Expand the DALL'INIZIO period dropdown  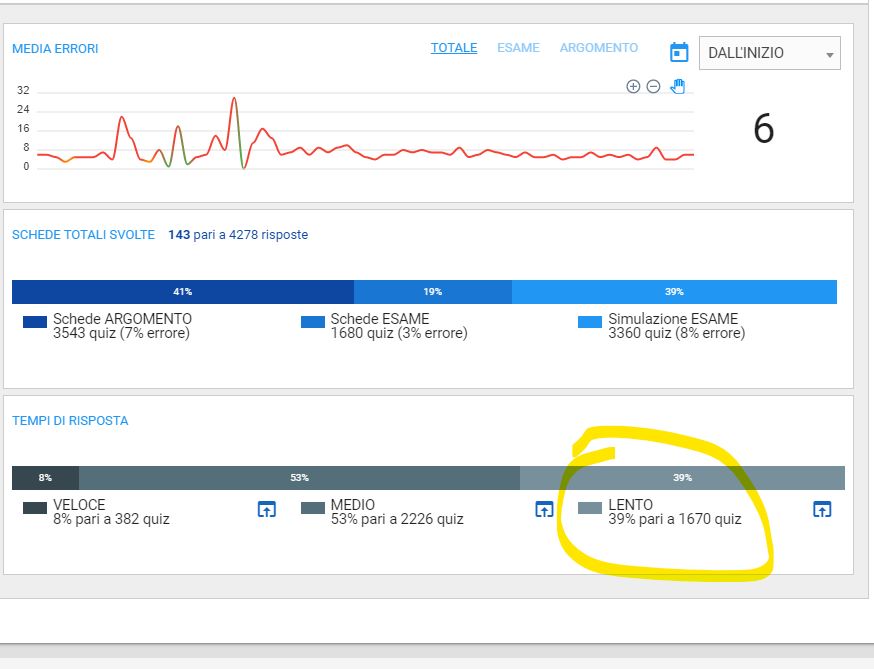(769, 53)
